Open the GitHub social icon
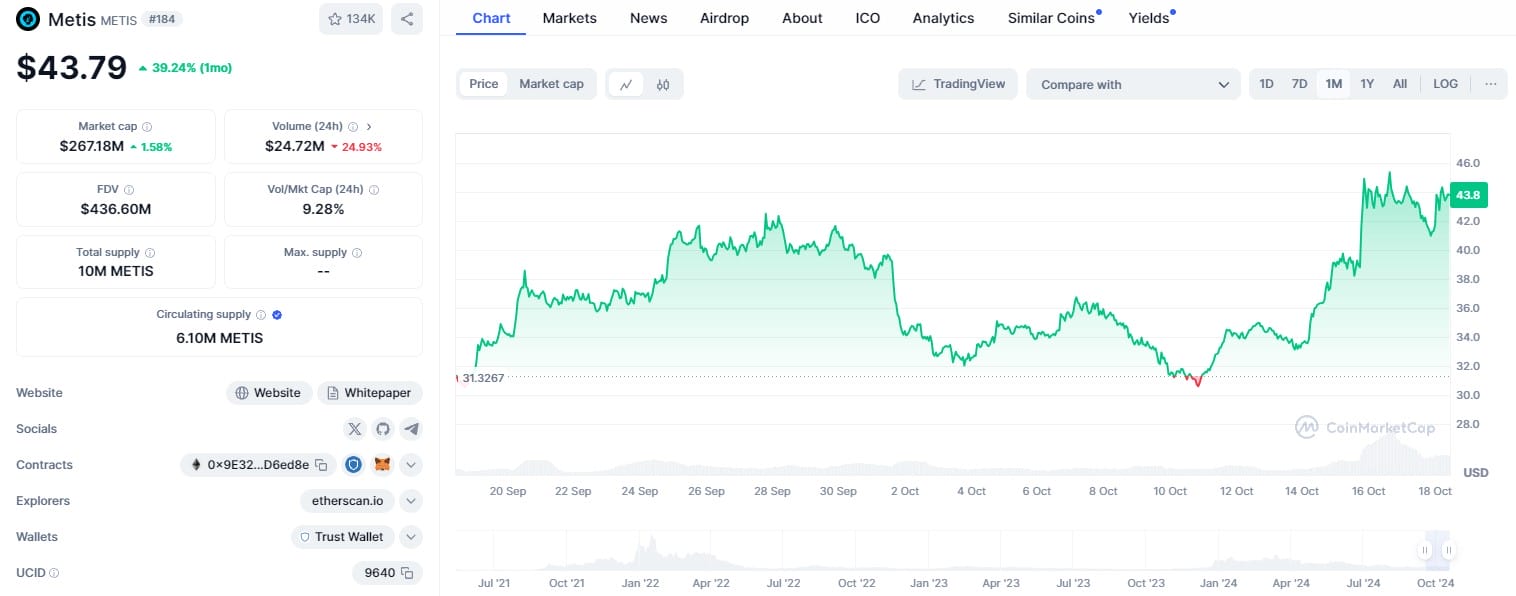Screen dimensions: 1516x596 pos(382,429)
